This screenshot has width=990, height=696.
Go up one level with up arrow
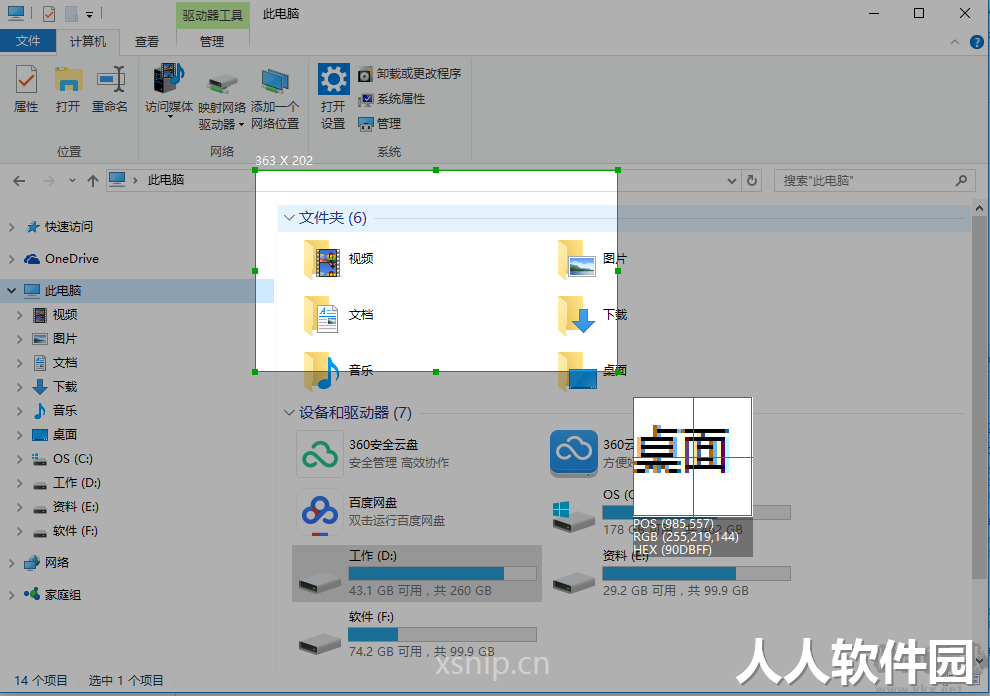pyautogui.click(x=93, y=181)
